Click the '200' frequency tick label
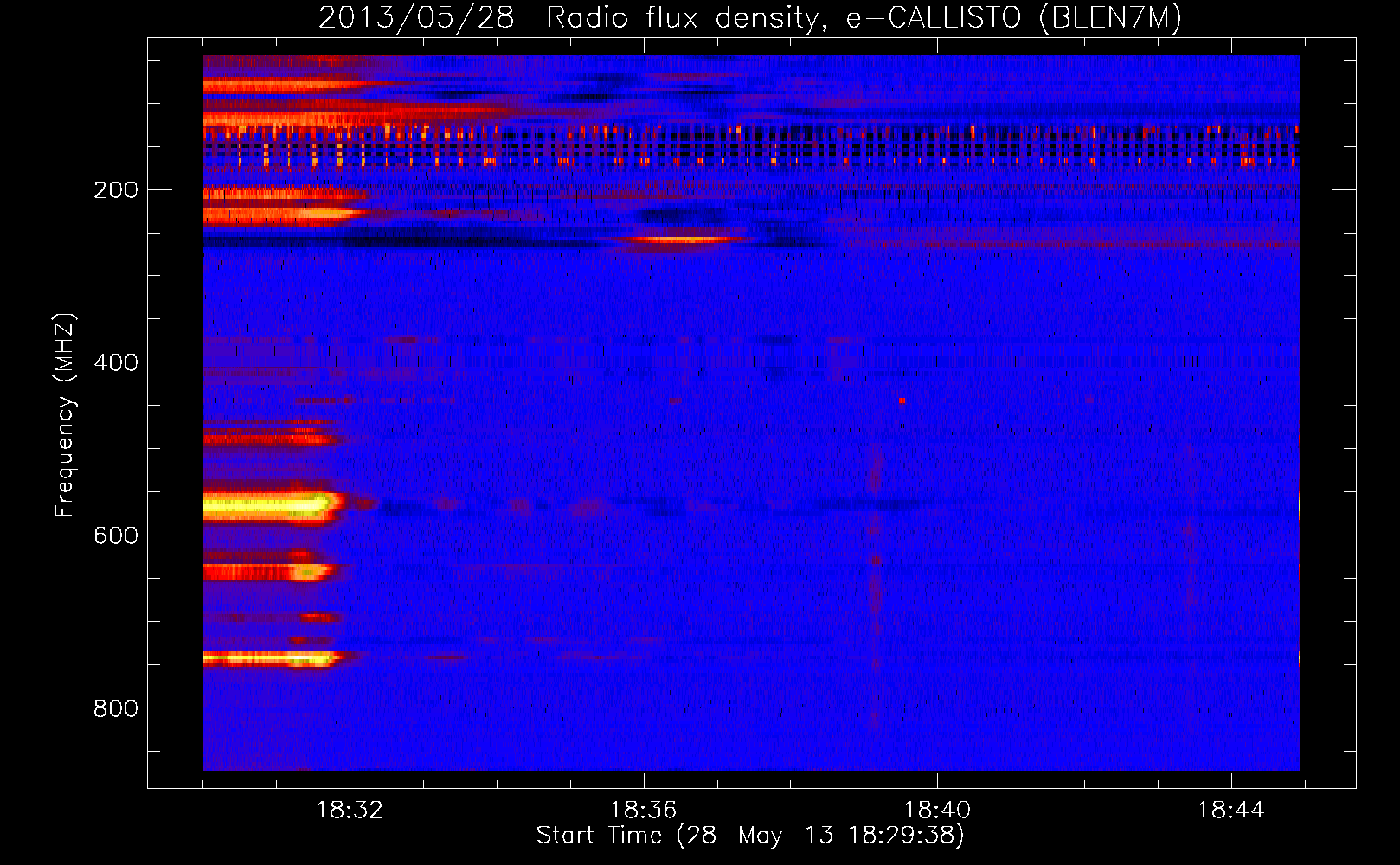 116,190
